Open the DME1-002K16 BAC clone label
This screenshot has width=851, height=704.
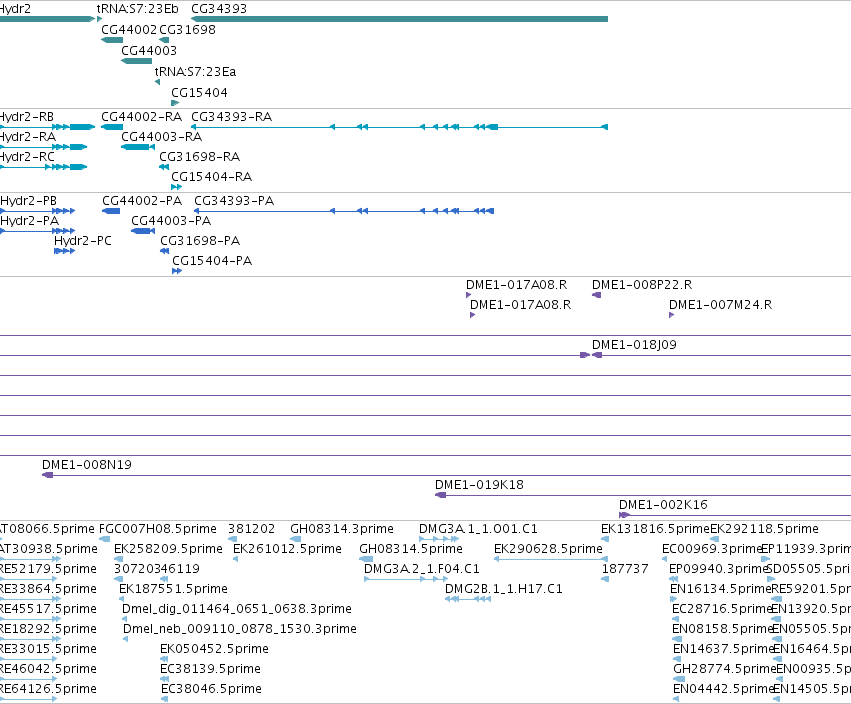click(663, 505)
